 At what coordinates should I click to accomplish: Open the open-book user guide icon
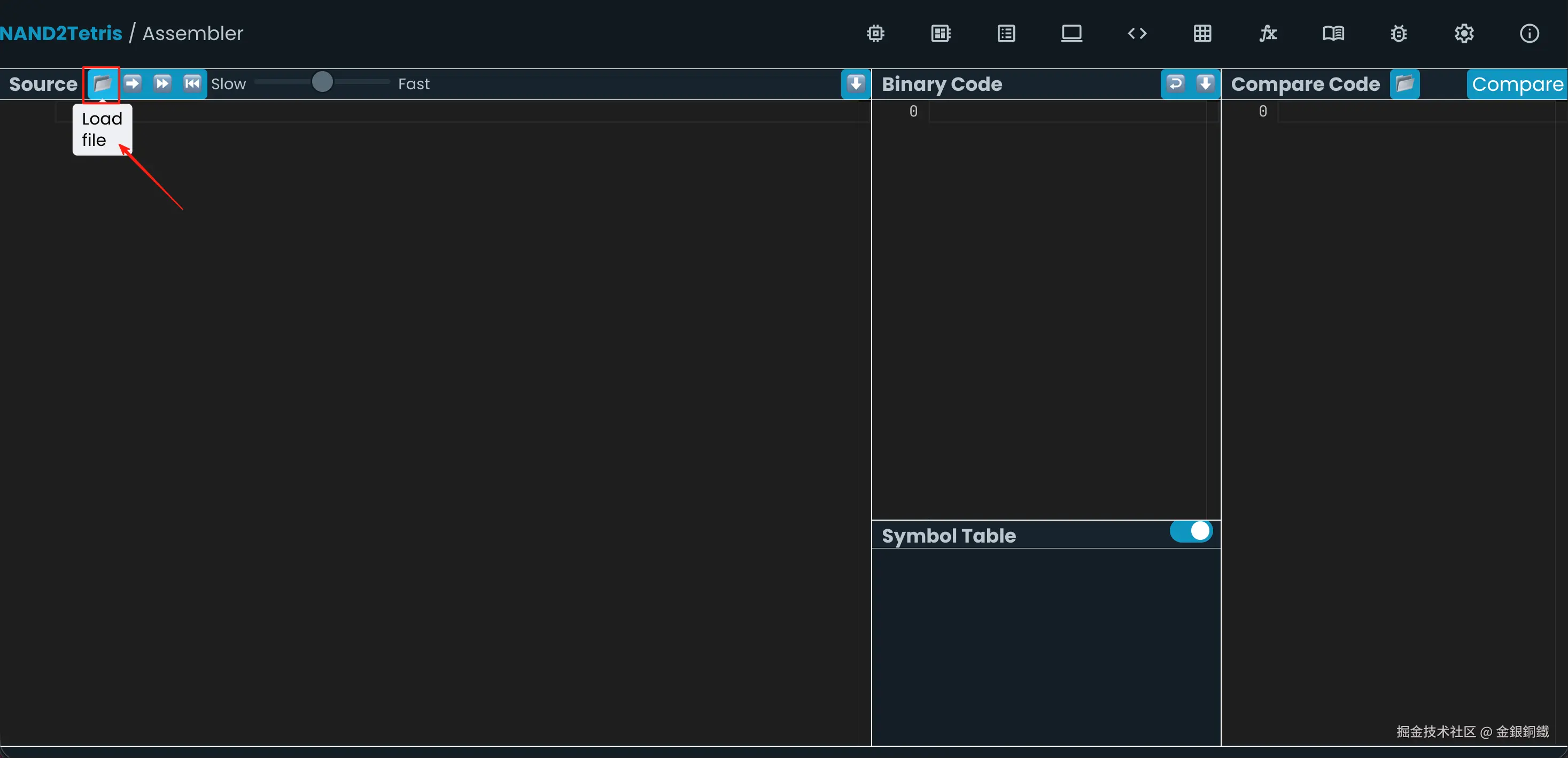point(1333,34)
